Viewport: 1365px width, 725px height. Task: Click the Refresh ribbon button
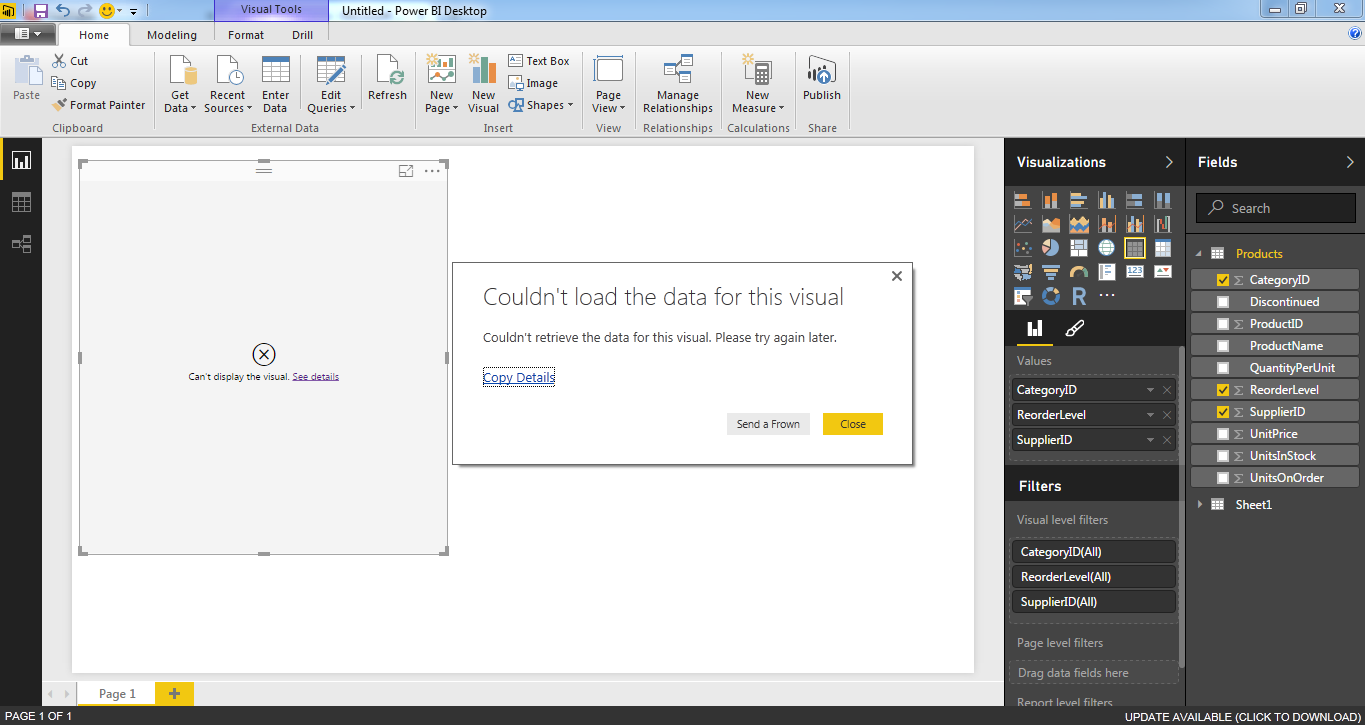387,80
